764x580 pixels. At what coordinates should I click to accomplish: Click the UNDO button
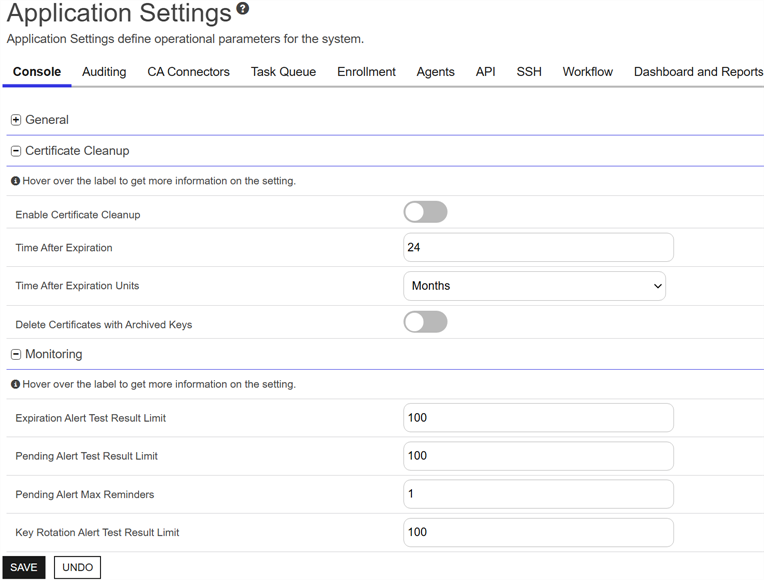pos(77,567)
